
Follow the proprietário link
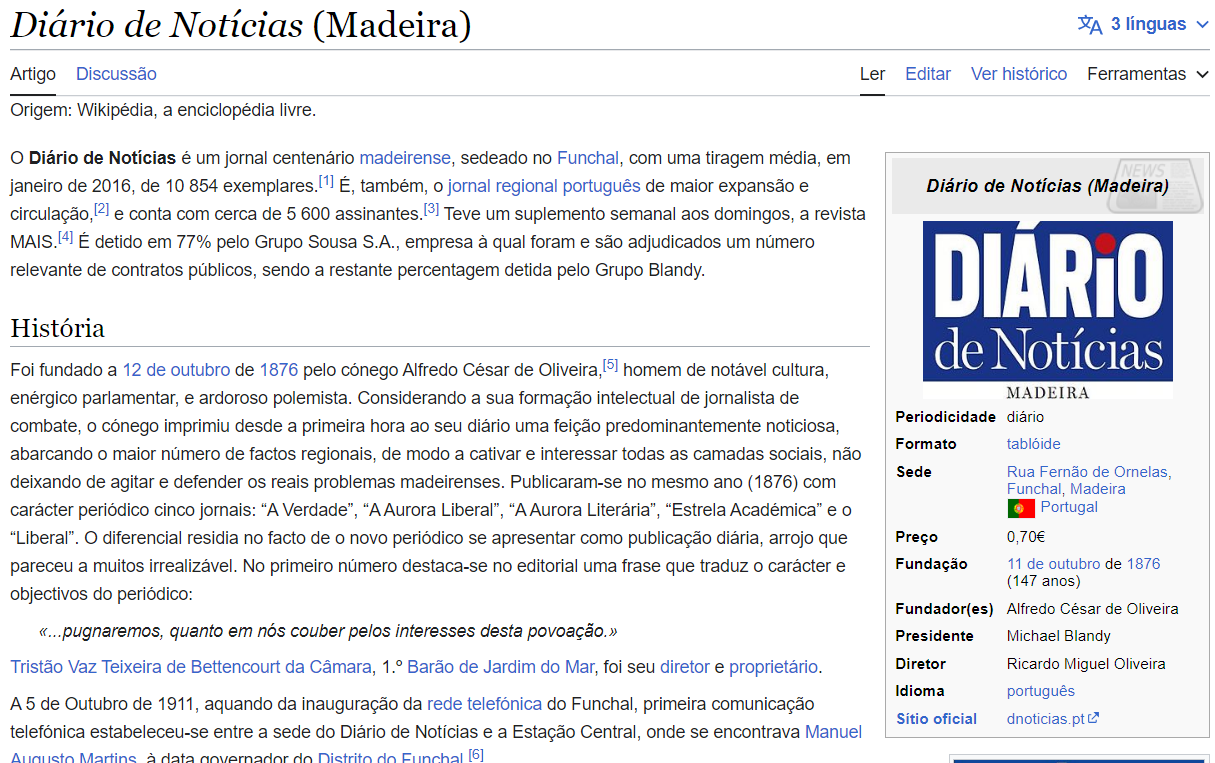(x=773, y=667)
